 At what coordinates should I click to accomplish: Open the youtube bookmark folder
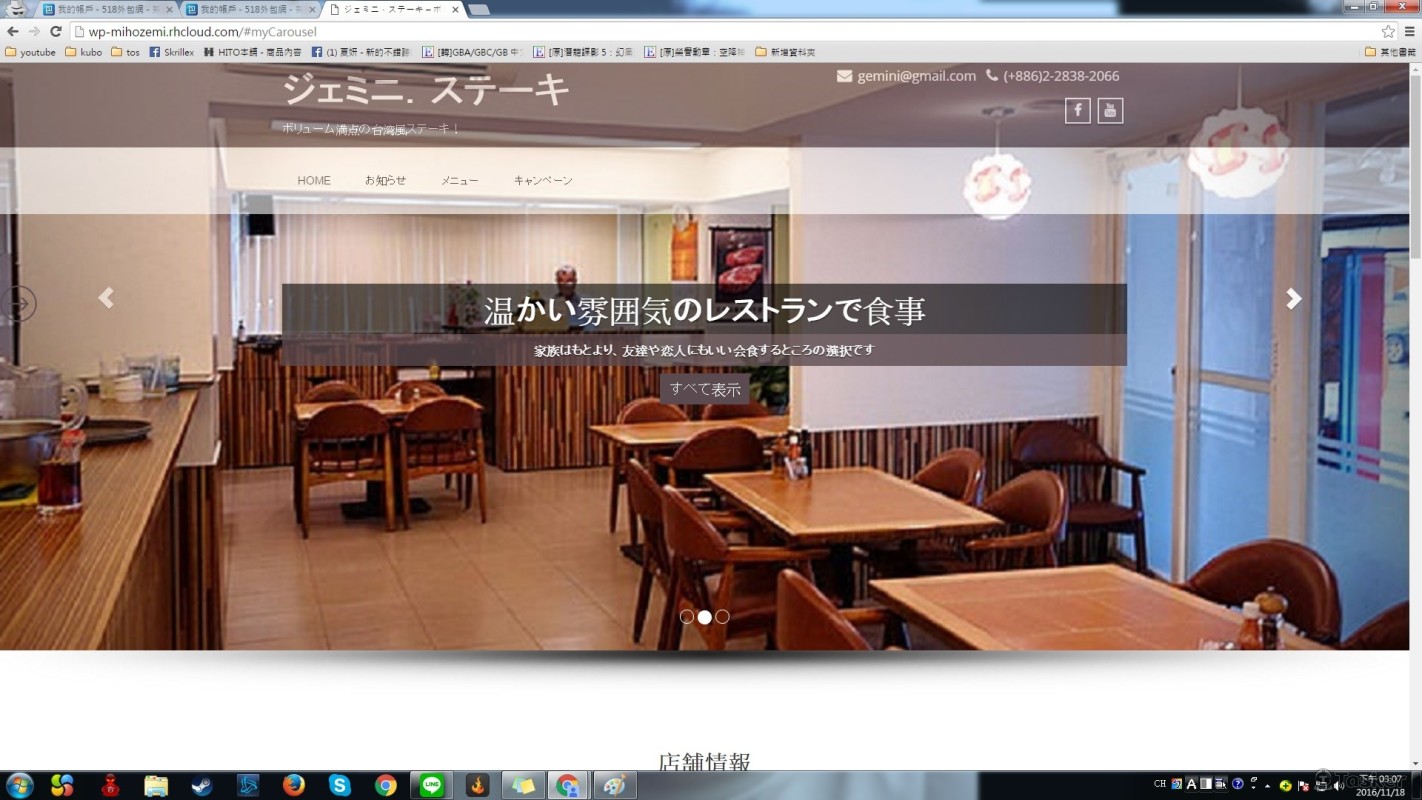click(x=30, y=52)
